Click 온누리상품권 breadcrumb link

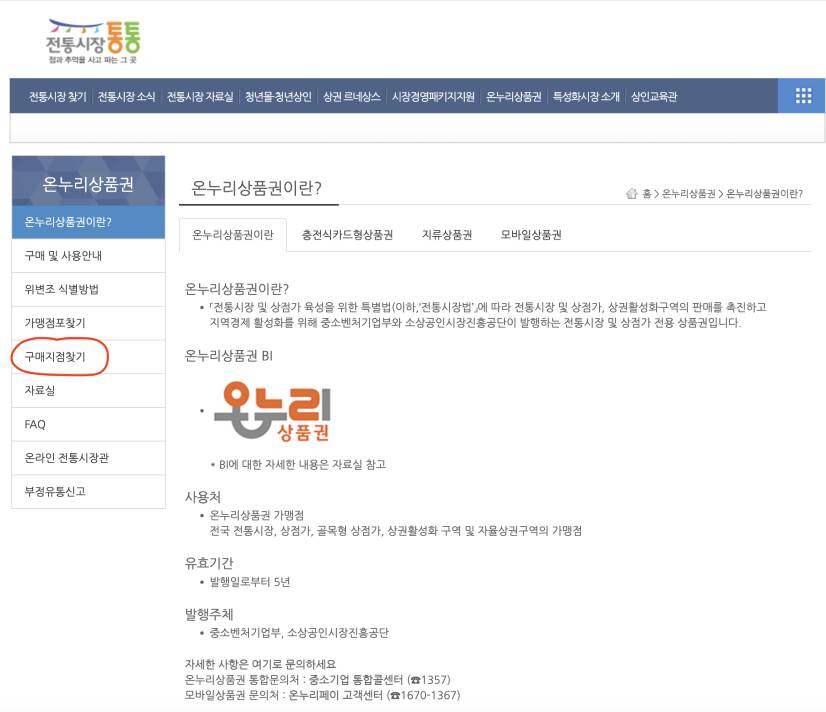(689, 194)
